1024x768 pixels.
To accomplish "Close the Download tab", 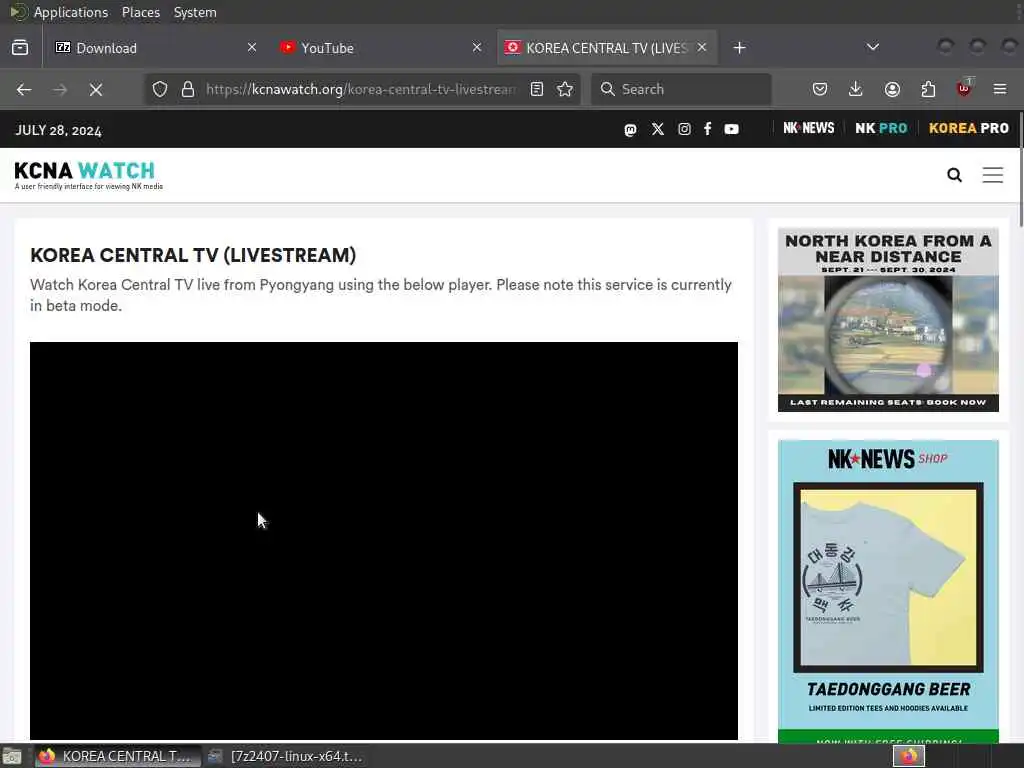I will pos(252,48).
